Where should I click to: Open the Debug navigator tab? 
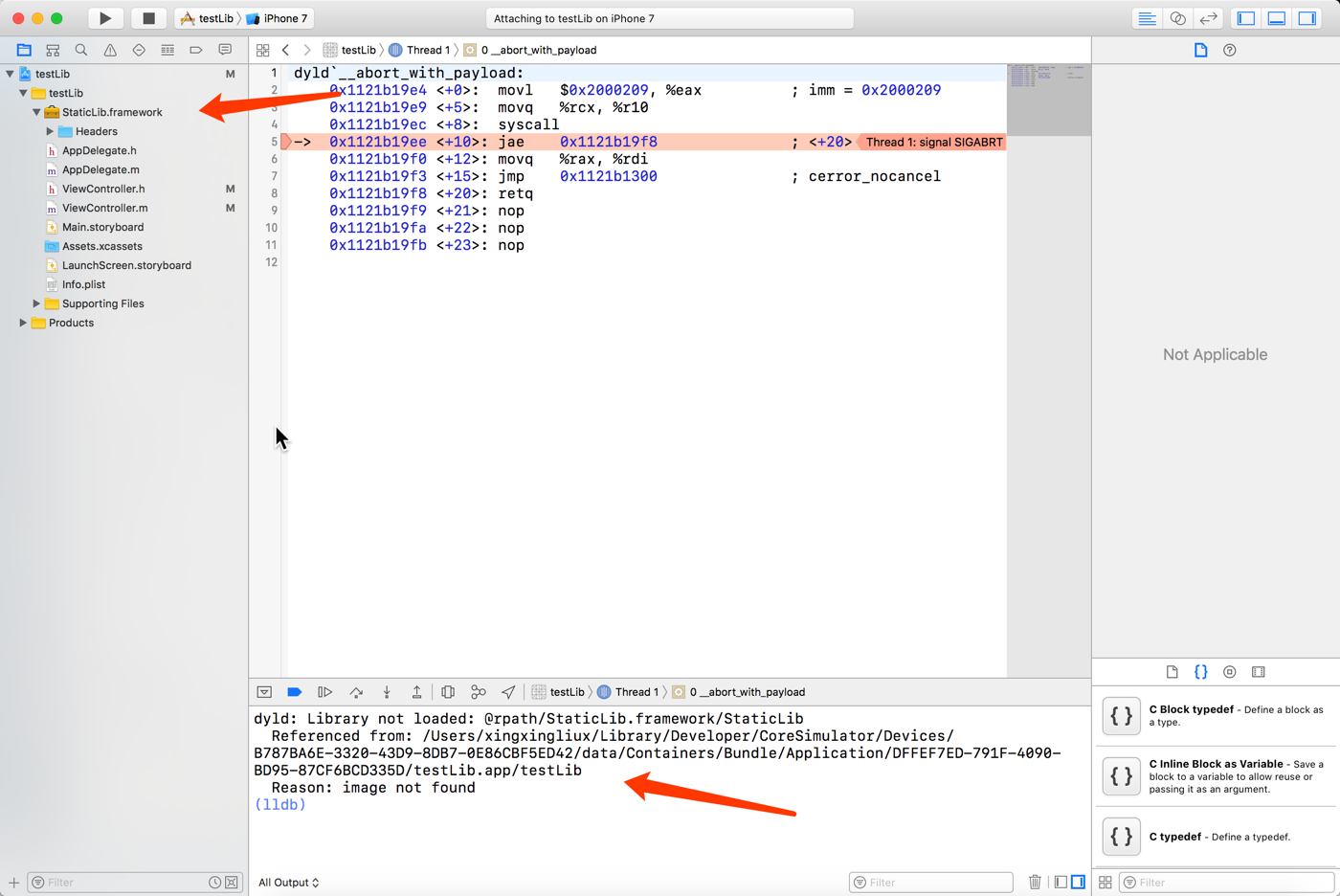pos(167,50)
